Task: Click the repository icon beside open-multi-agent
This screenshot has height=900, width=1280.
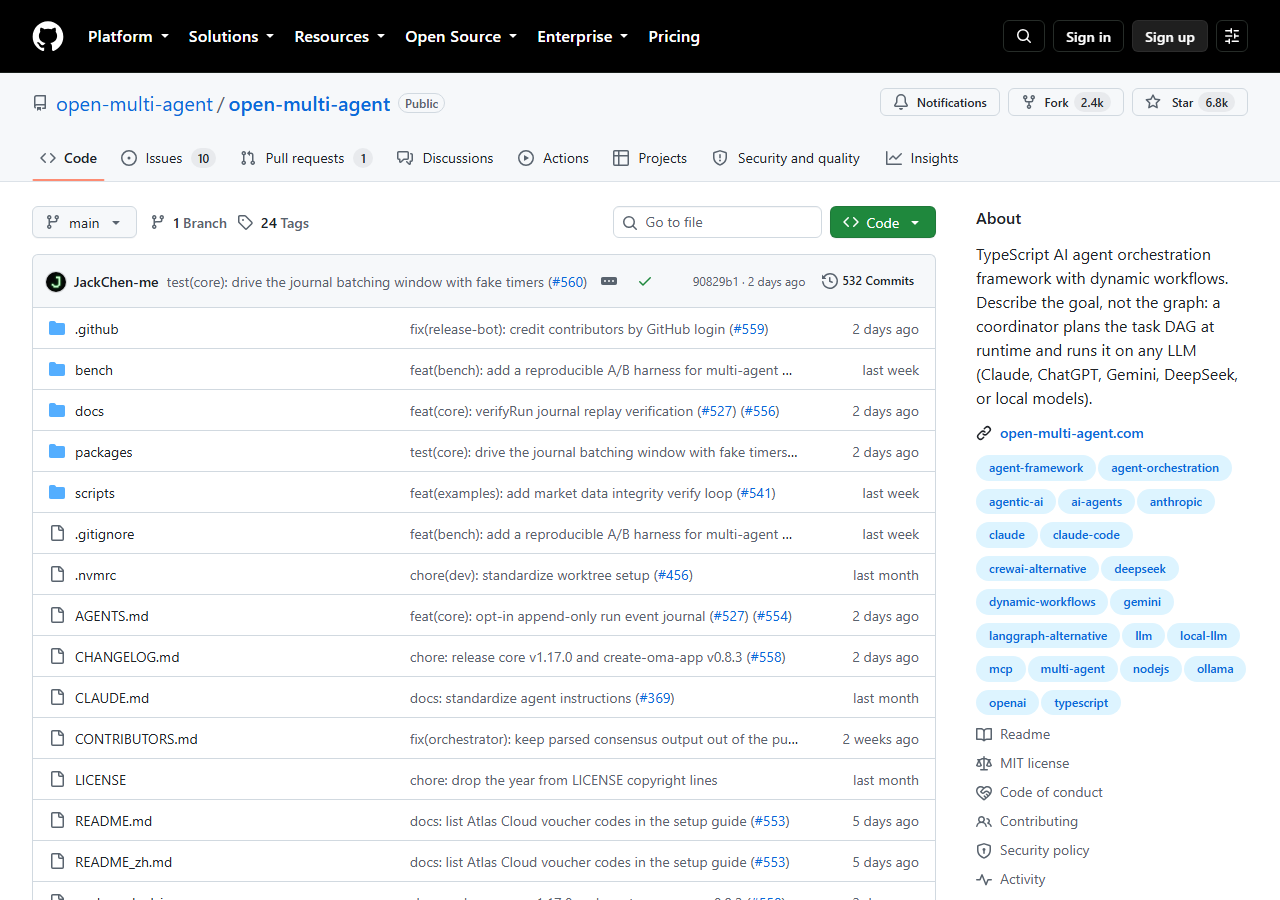Action: point(40,103)
